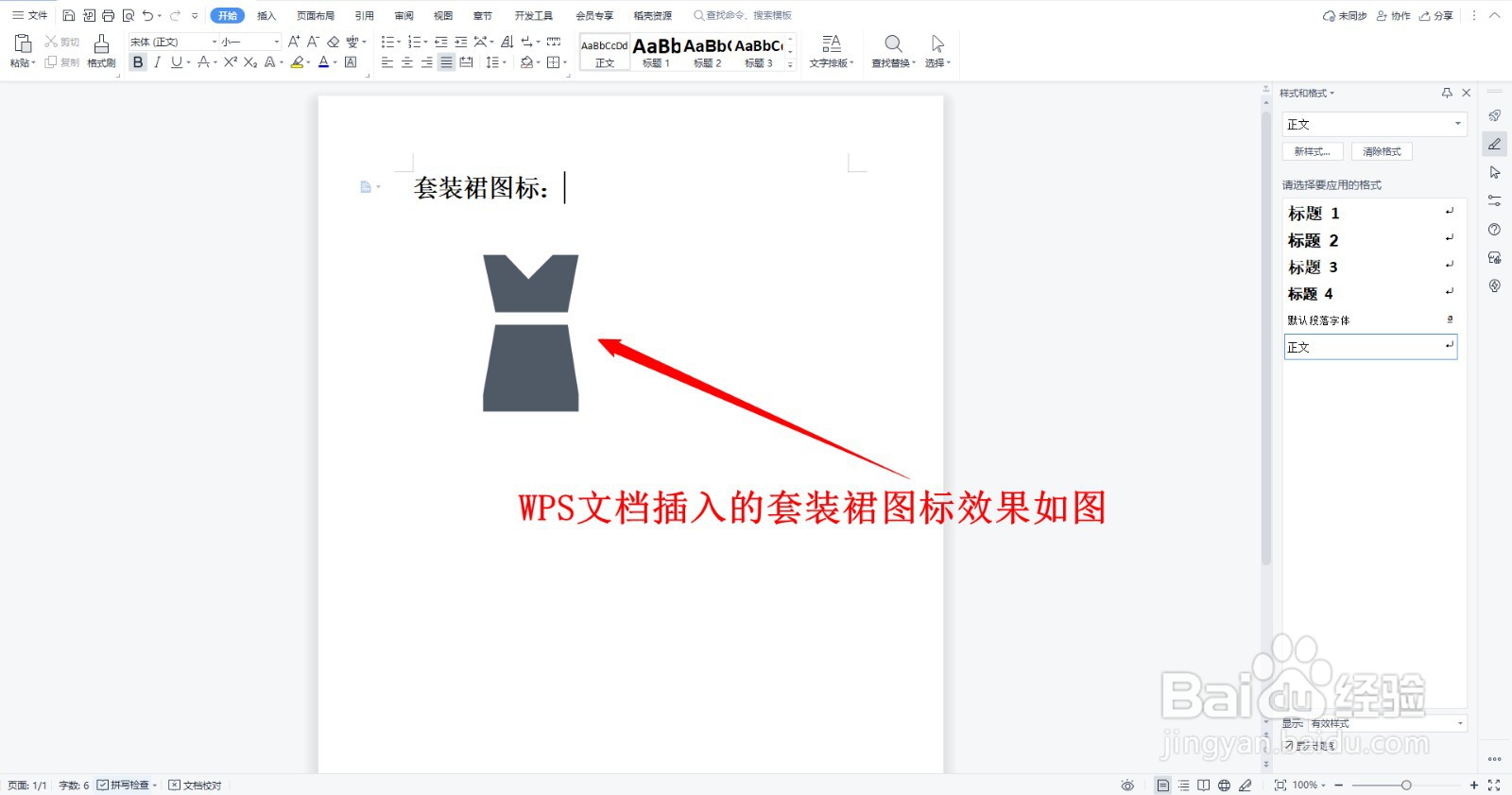Click the character border icon
The image size is (1512, 795).
(351, 62)
